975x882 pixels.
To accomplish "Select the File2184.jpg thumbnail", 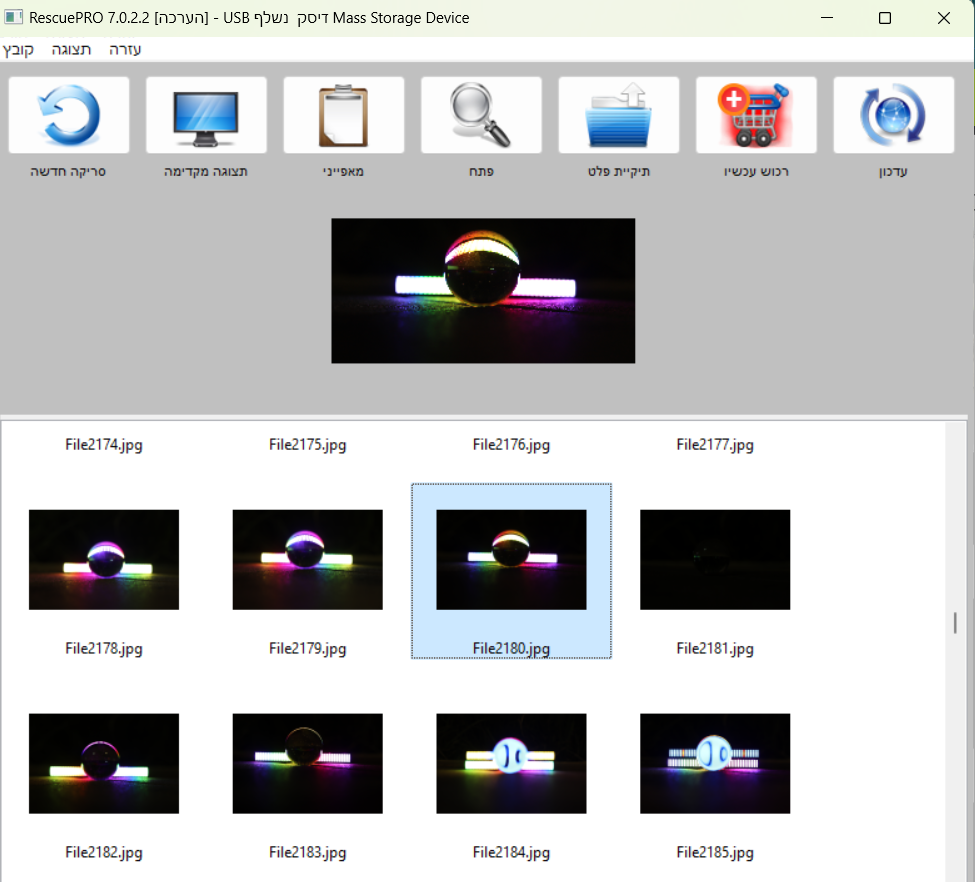I will point(511,764).
